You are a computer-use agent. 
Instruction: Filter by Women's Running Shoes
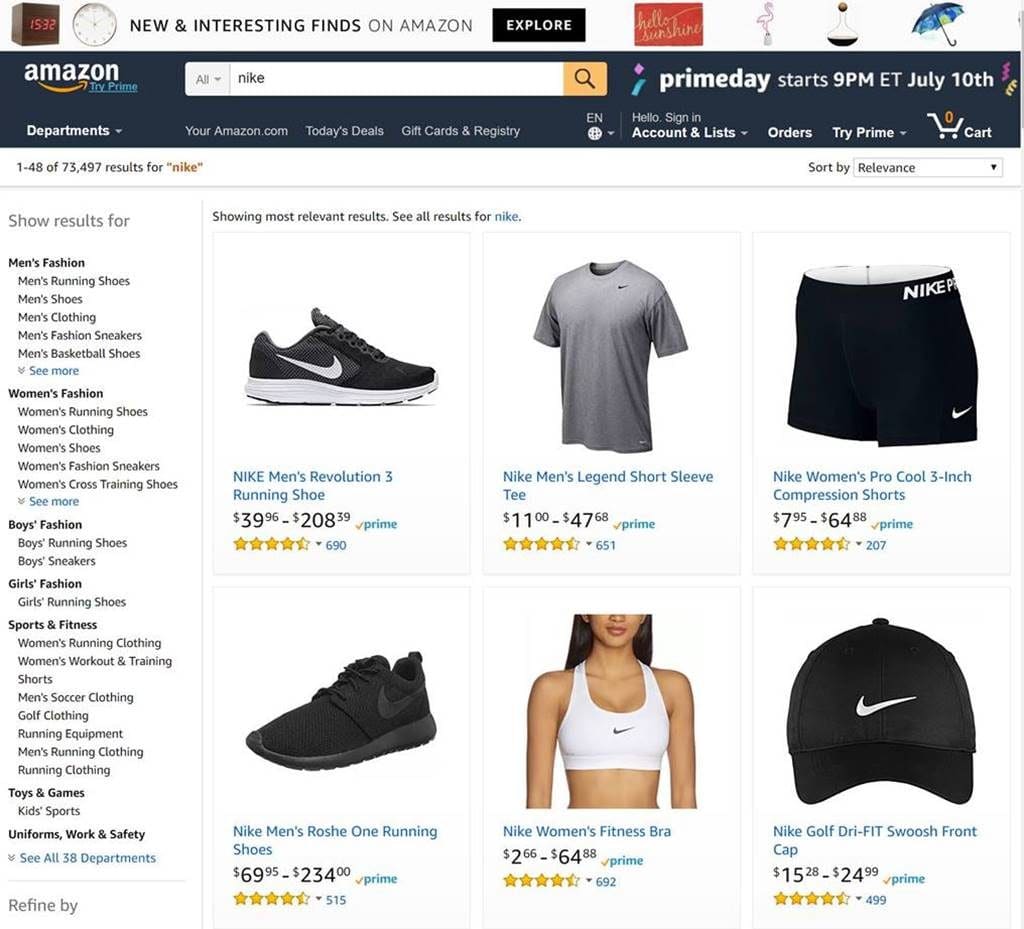pos(83,411)
